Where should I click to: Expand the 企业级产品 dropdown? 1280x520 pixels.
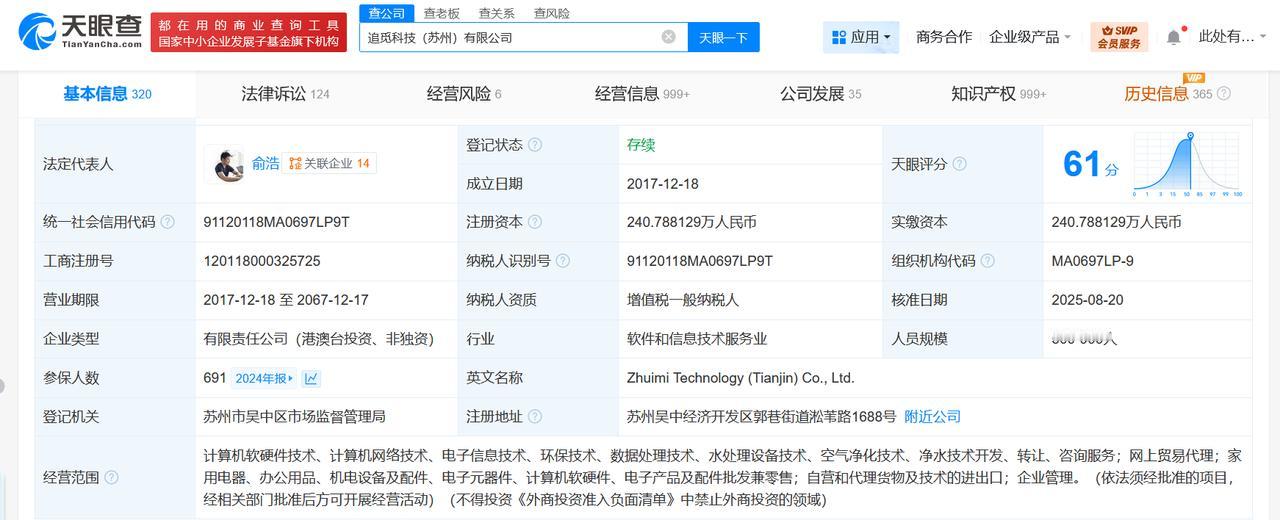[1030, 37]
